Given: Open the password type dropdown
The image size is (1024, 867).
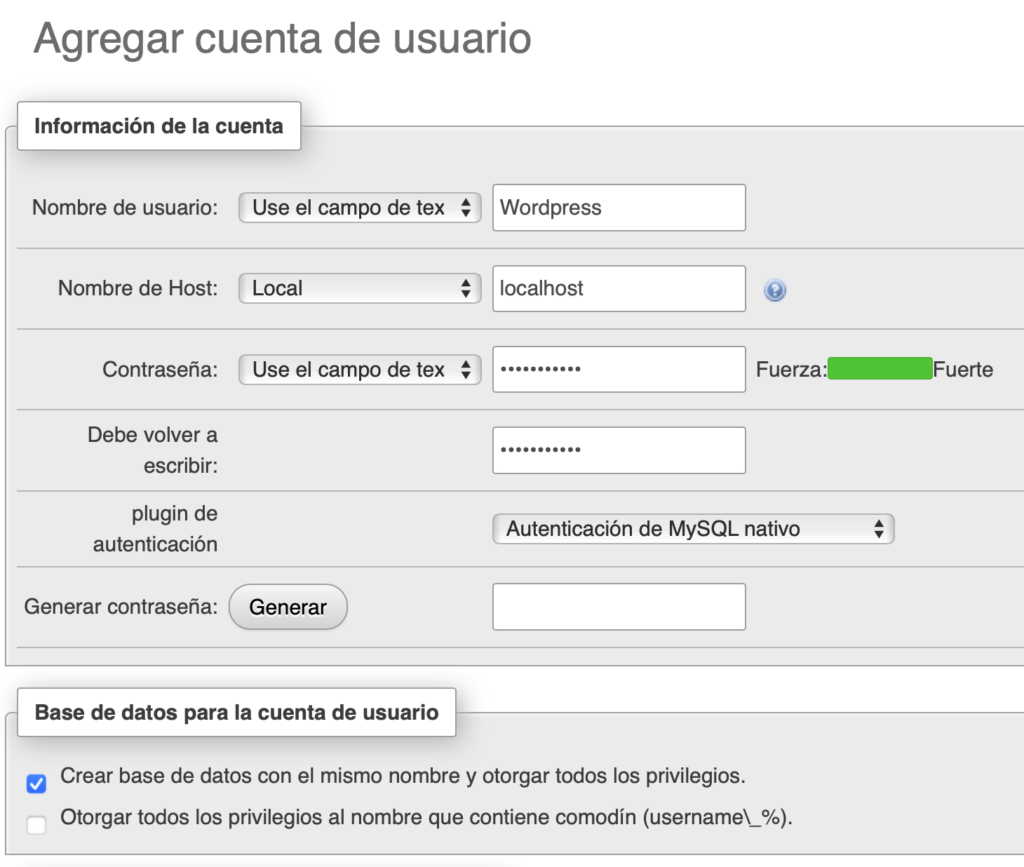Looking at the screenshot, I should pyautogui.click(x=360, y=370).
